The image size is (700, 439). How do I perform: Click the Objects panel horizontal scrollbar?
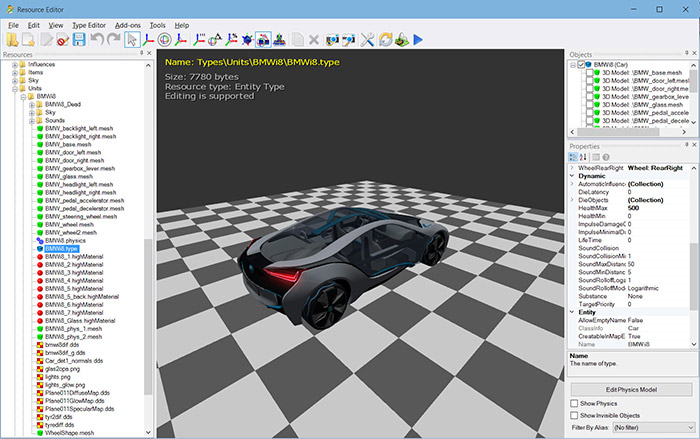coord(618,132)
